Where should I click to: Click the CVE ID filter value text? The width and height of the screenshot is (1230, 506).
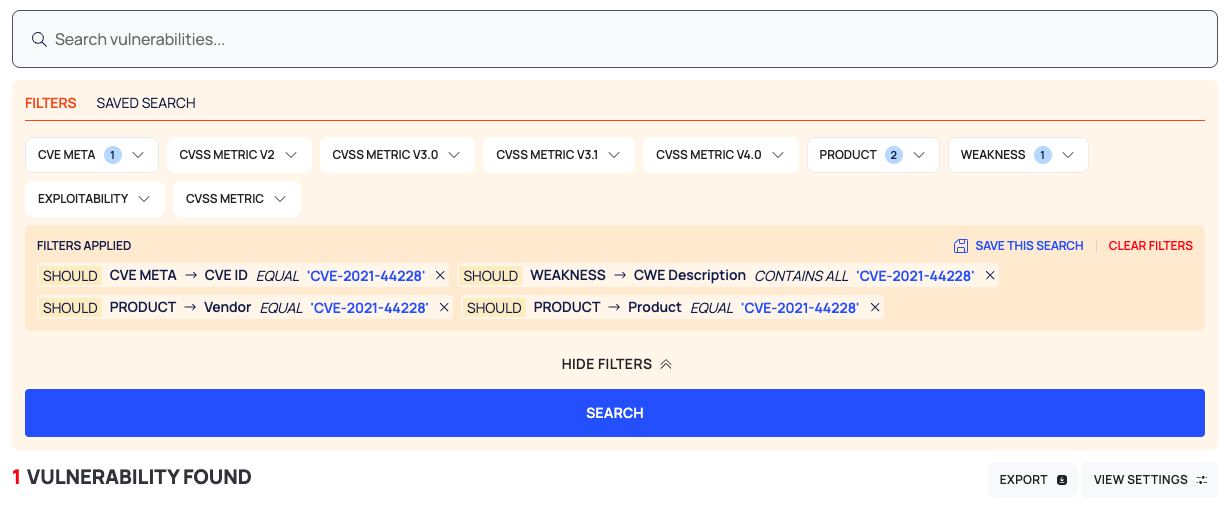pyautogui.click(x=365, y=276)
